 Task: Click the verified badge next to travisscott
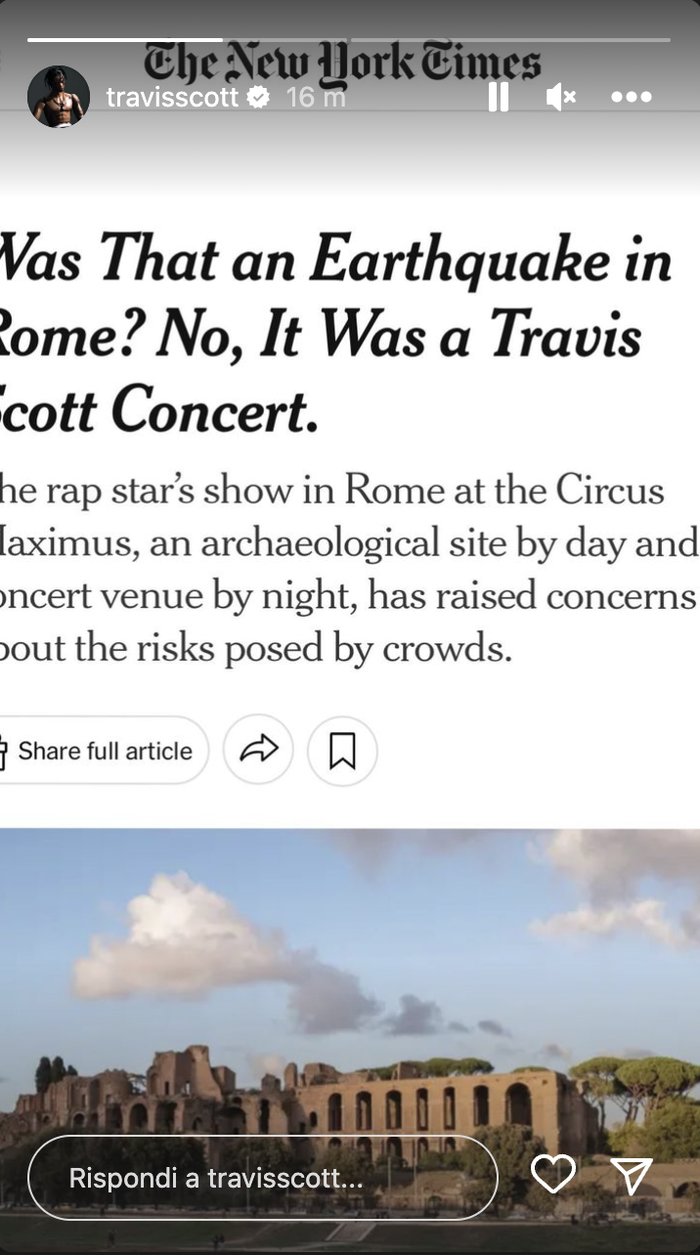click(259, 98)
